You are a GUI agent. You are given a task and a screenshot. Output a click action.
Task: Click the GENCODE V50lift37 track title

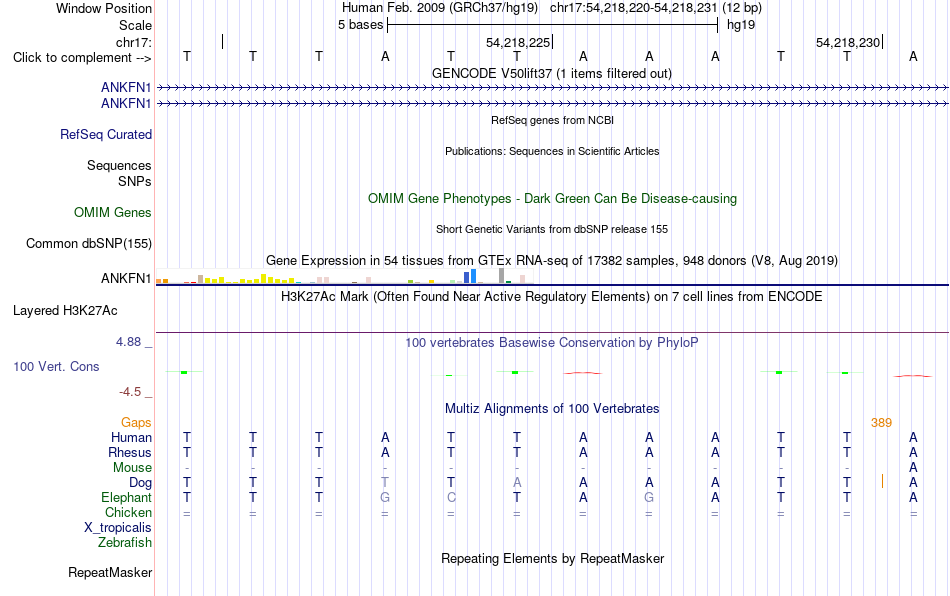[x=551, y=74]
